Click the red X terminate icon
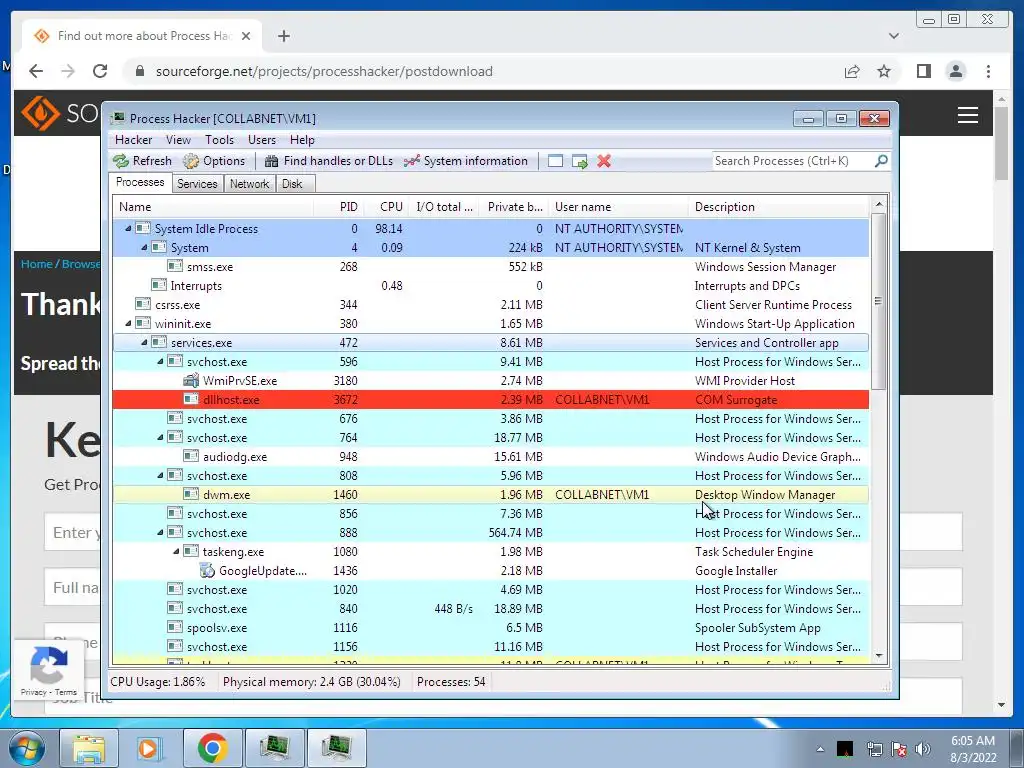 604,161
